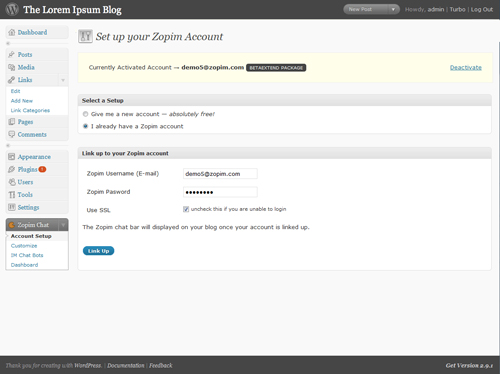Image resolution: width=500 pixels, height=374 pixels.
Task: Click the Zopim Password field
Action: coord(220,192)
